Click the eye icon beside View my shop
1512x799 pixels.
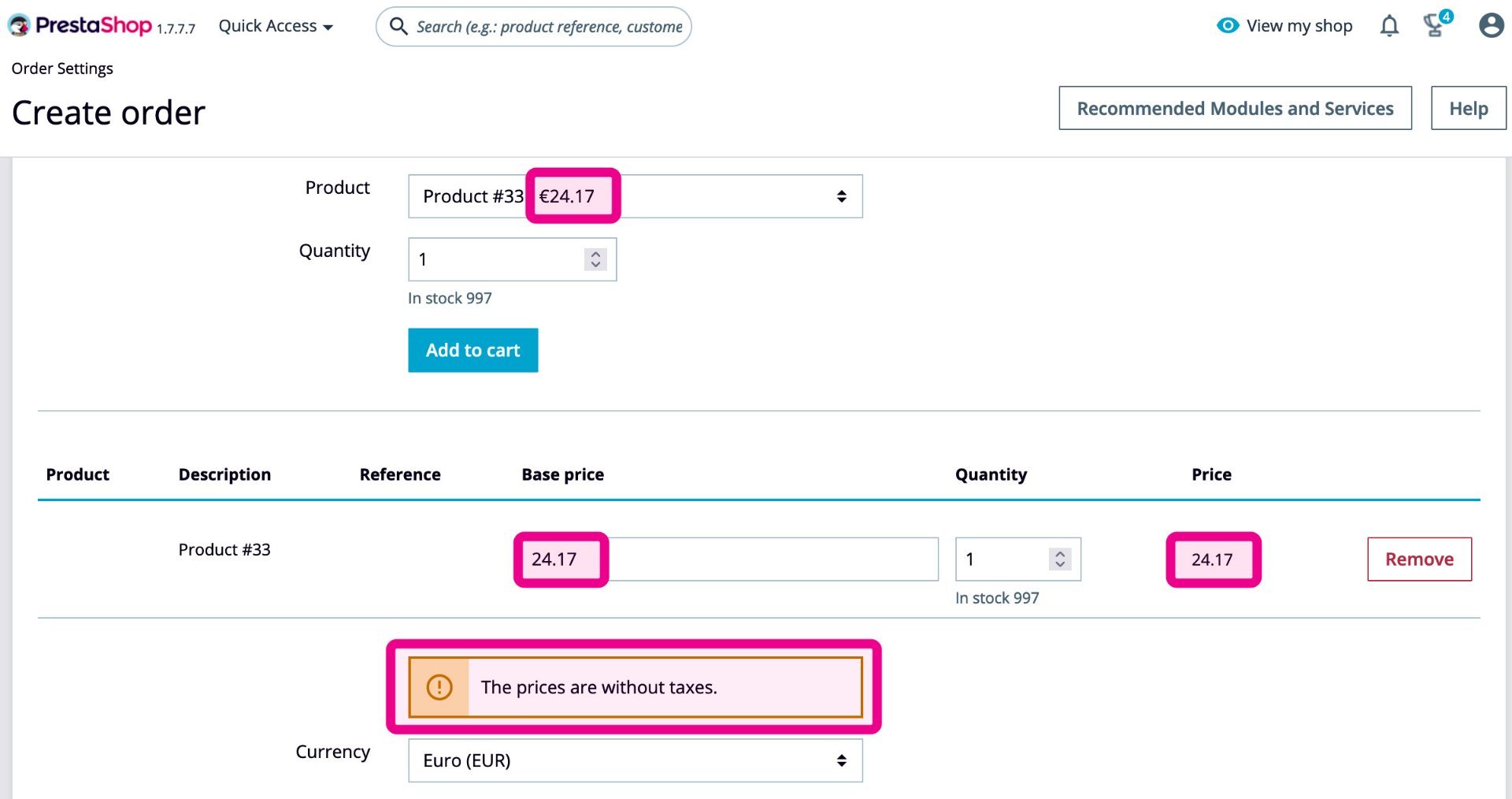click(1228, 26)
